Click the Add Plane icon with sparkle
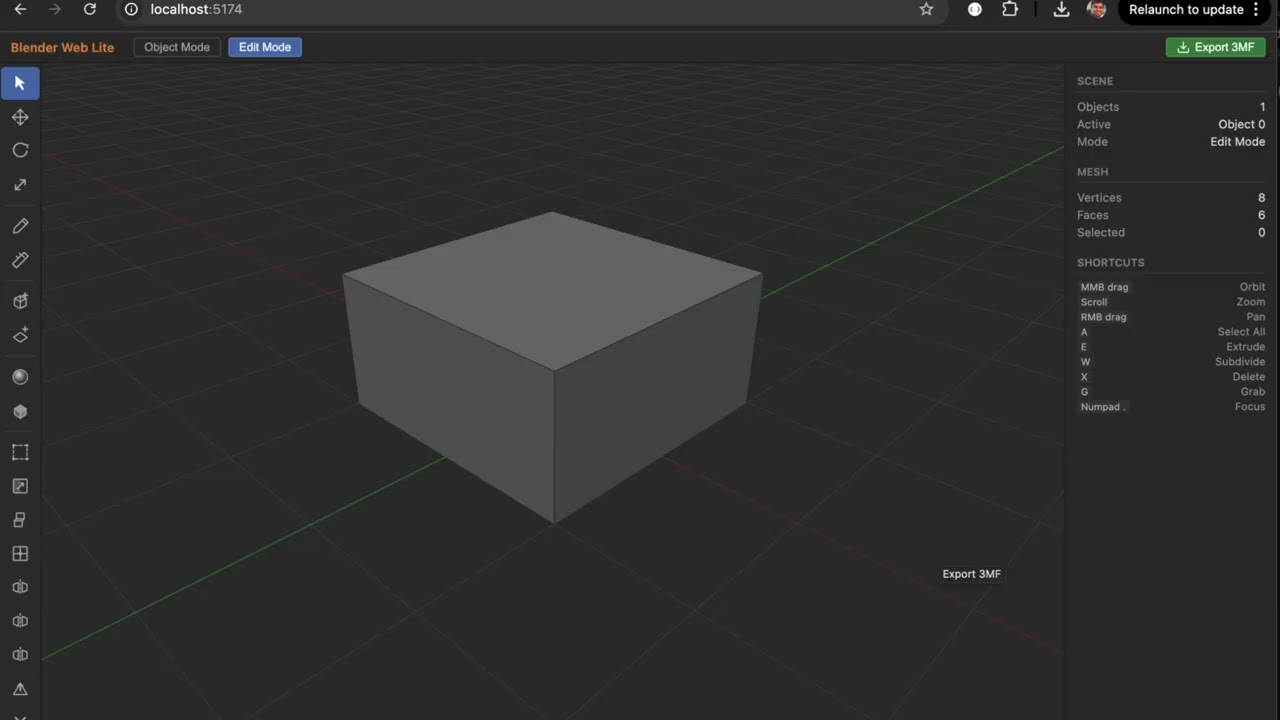Image resolution: width=1280 pixels, height=720 pixels. [20, 335]
